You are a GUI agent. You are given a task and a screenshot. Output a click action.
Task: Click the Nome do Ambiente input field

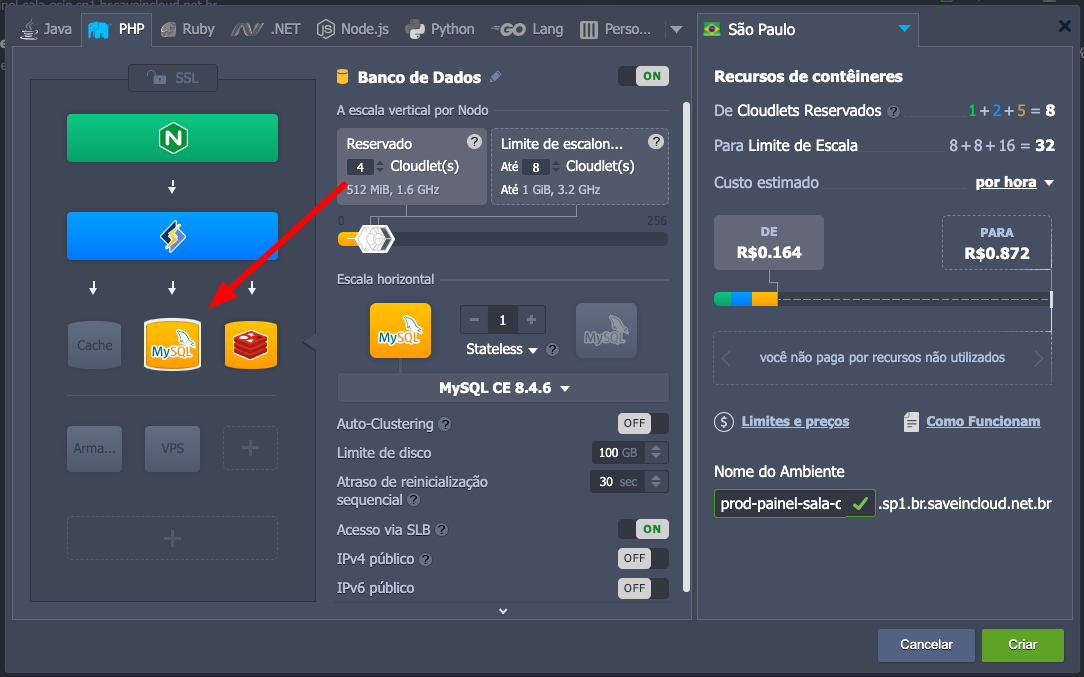(x=781, y=503)
